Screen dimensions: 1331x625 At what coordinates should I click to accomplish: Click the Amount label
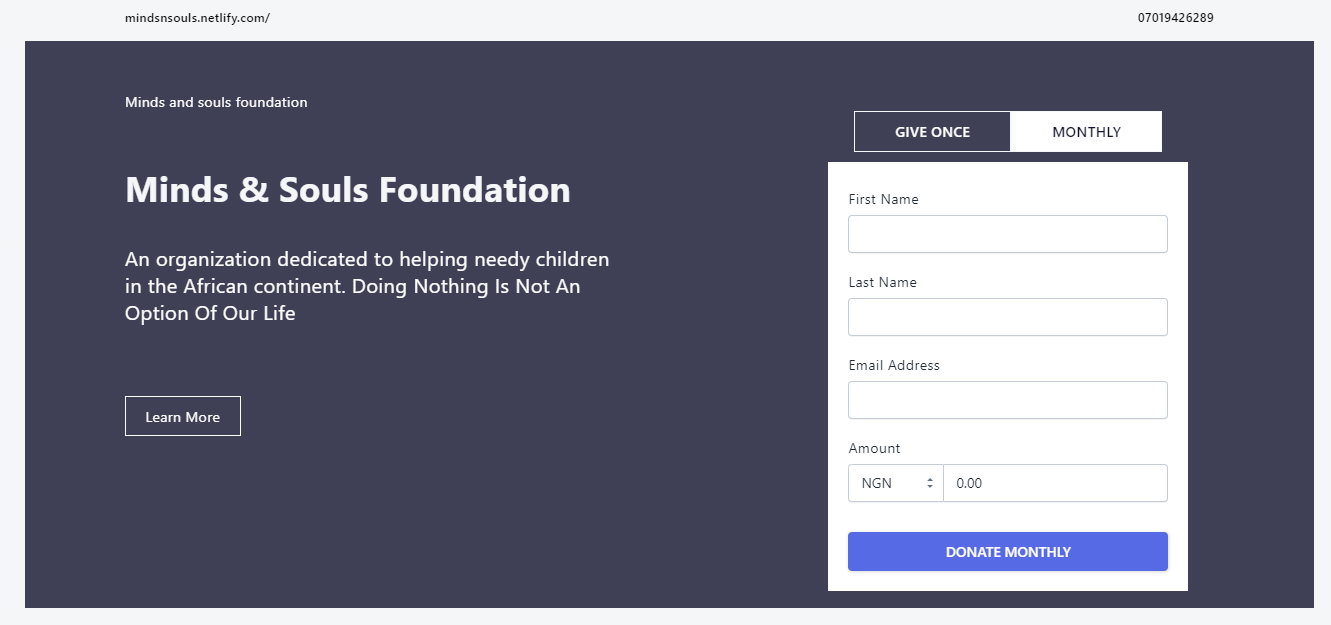tap(875, 448)
